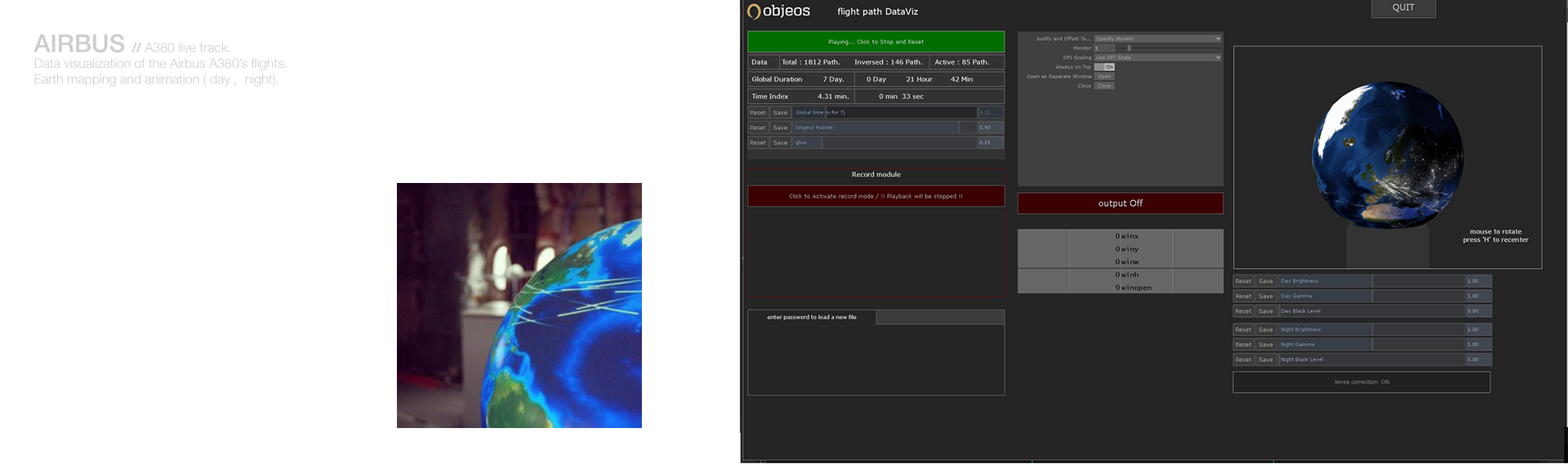The height and width of the screenshot is (464, 1568).
Task: Adjust the Night Brightness slider
Action: pyautogui.click(x=1371, y=329)
